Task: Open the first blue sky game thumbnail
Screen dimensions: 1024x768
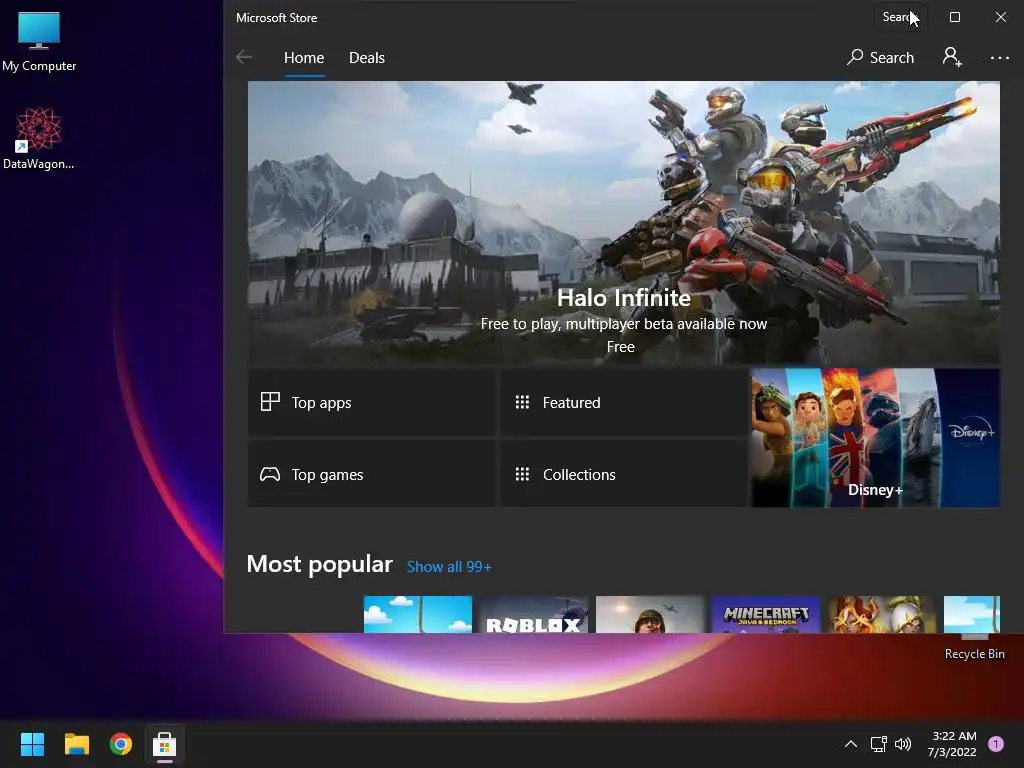Action: pos(418,615)
